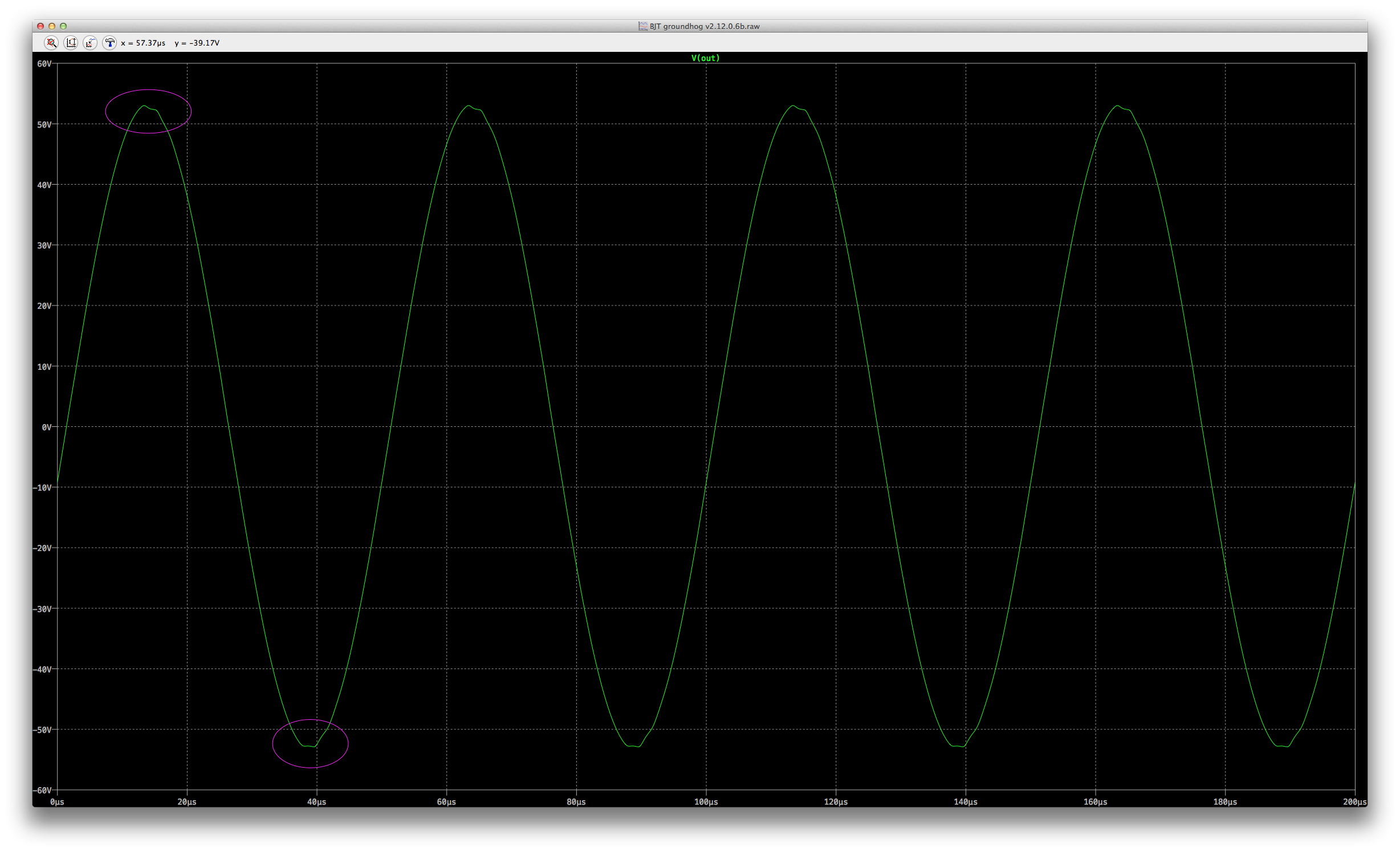The height and width of the screenshot is (852, 1400).
Task: Click the 160µs horizontal axis label
Action: [1095, 802]
